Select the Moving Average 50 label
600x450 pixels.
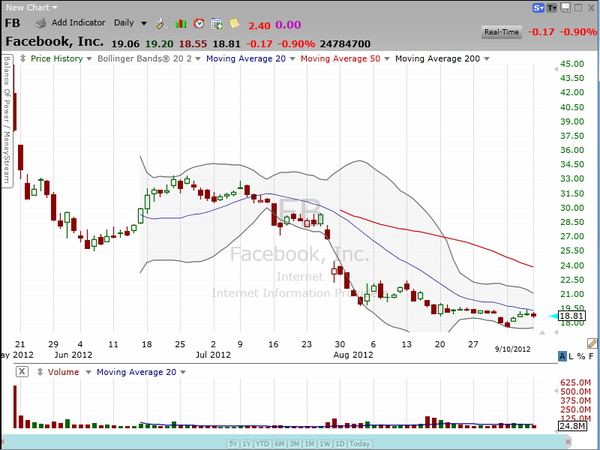(344, 59)
